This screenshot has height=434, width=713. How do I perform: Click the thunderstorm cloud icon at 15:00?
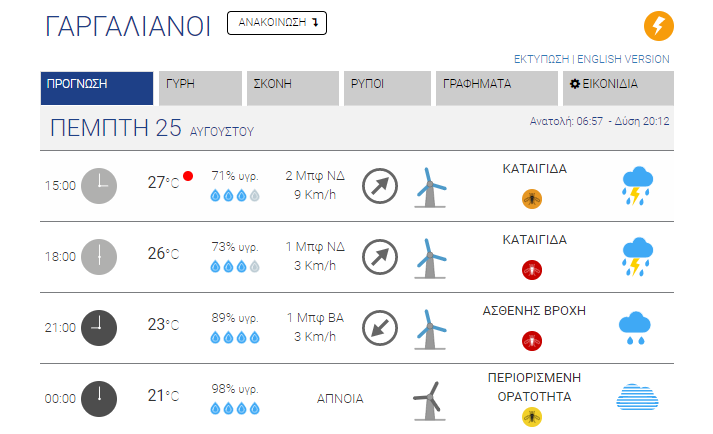(x=637, y=186)
